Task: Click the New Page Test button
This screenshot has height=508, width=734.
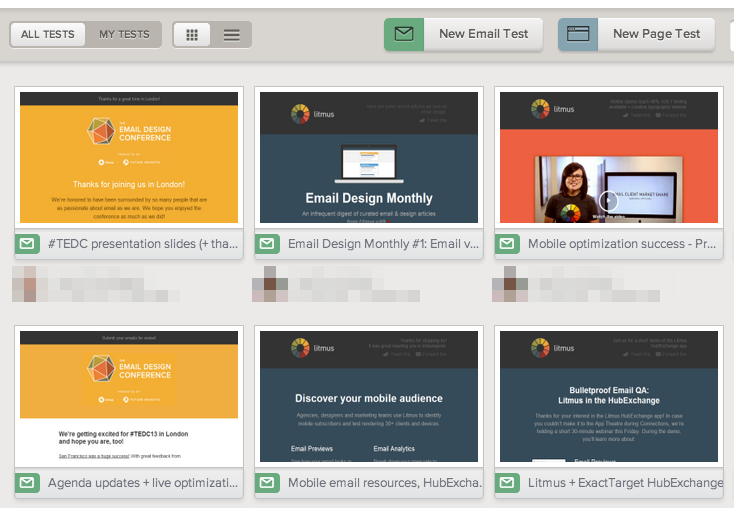Action: [637, 34]
